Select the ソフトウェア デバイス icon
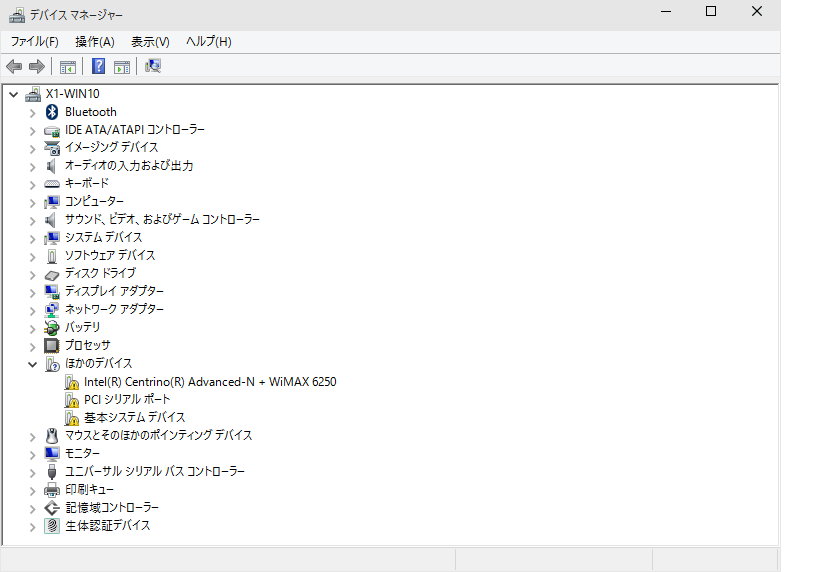The height and width of the screenshot is (572, 819). click(52, 256)
